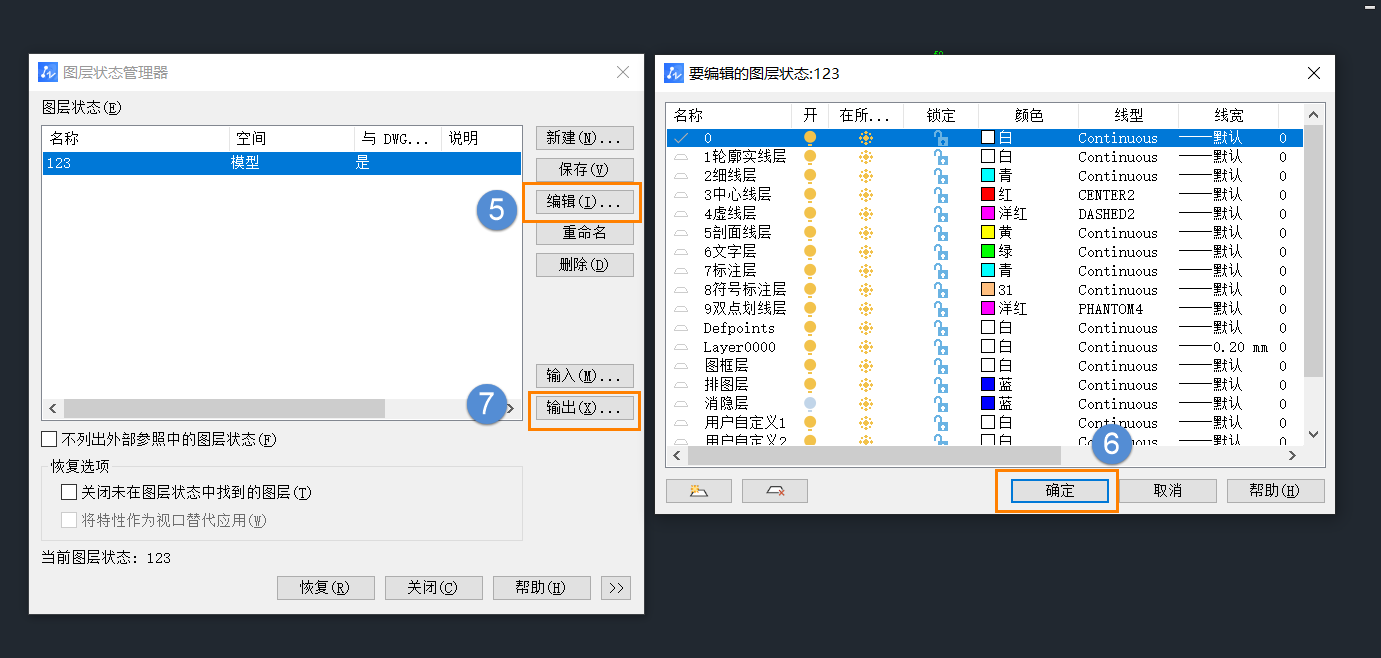Turn off the bulb for layer 1轮廓实线层
Viewport: 1381px width, 658px height.
810,157
